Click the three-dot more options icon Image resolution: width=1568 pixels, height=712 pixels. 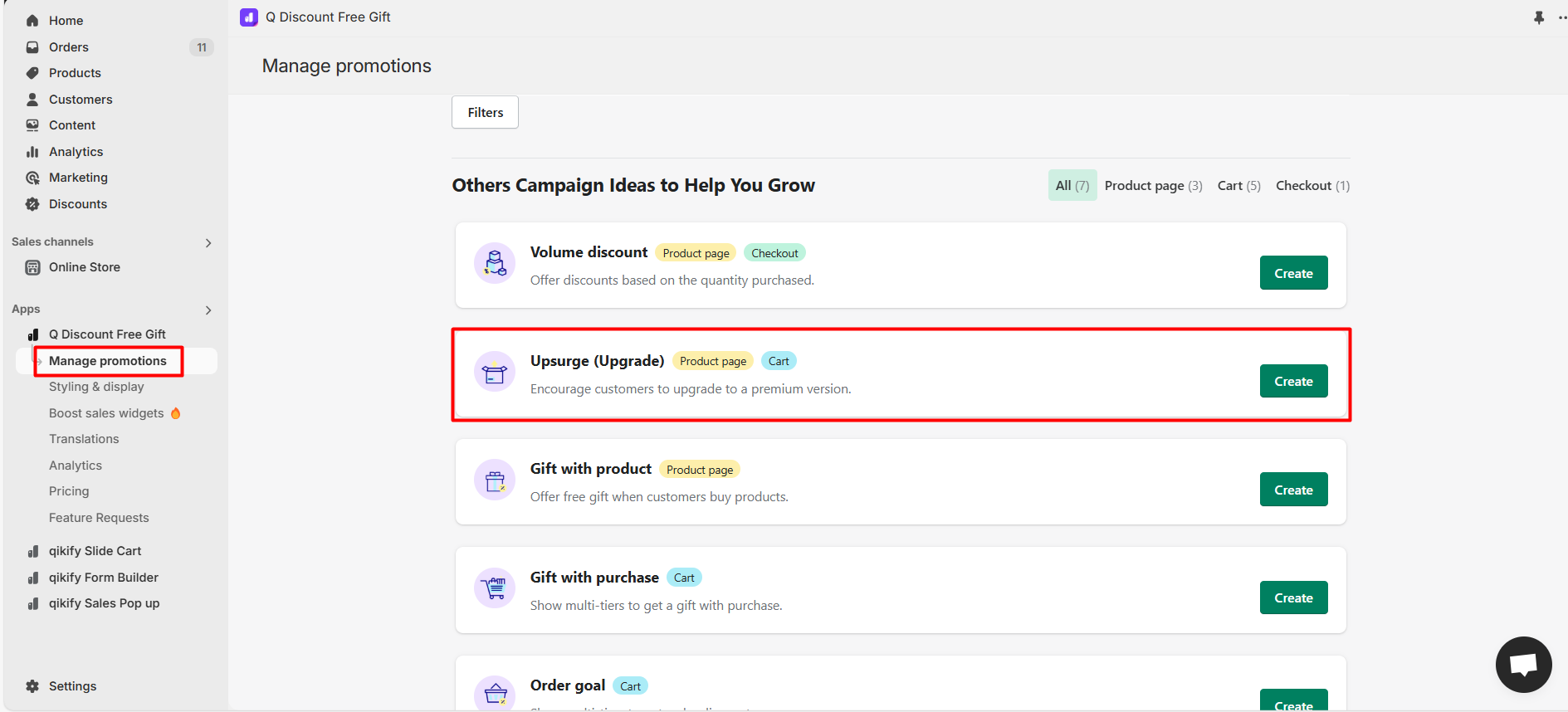click(1562, 17)
